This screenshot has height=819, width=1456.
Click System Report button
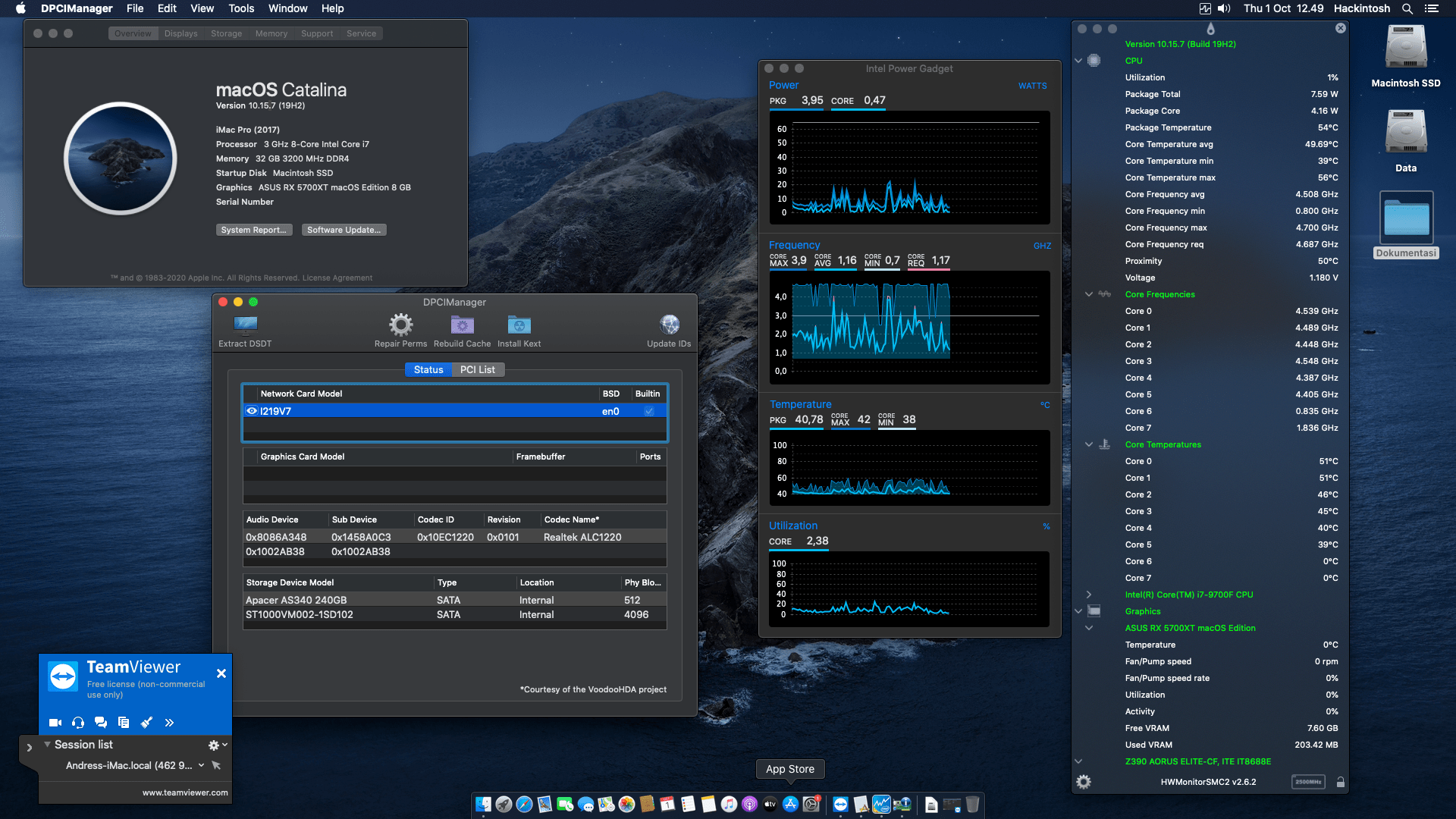pyautogui.click(x=253, y=230)
